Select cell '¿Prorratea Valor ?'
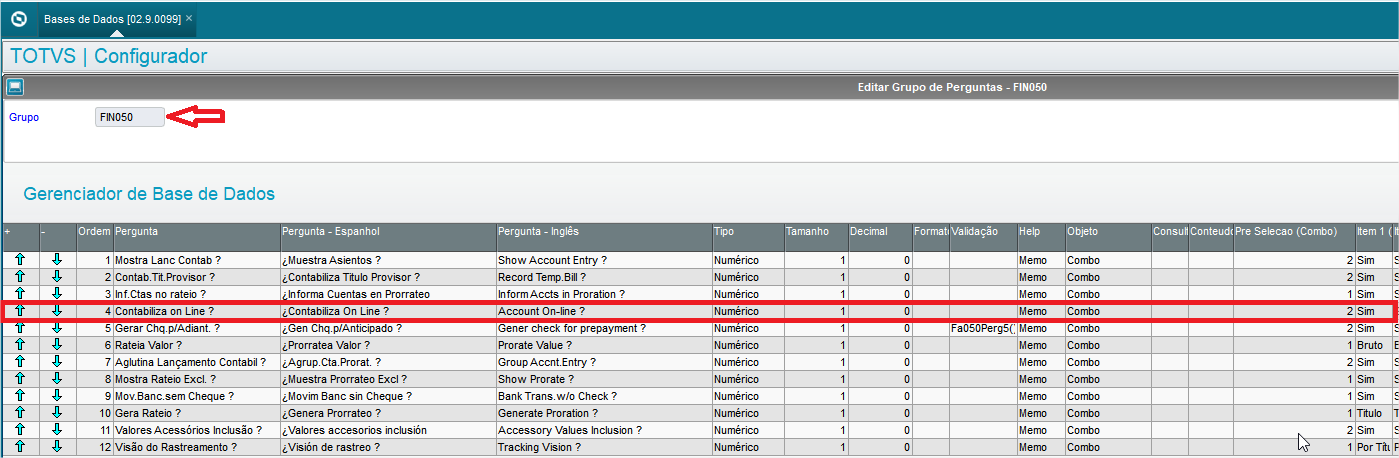 click(388, 345)
